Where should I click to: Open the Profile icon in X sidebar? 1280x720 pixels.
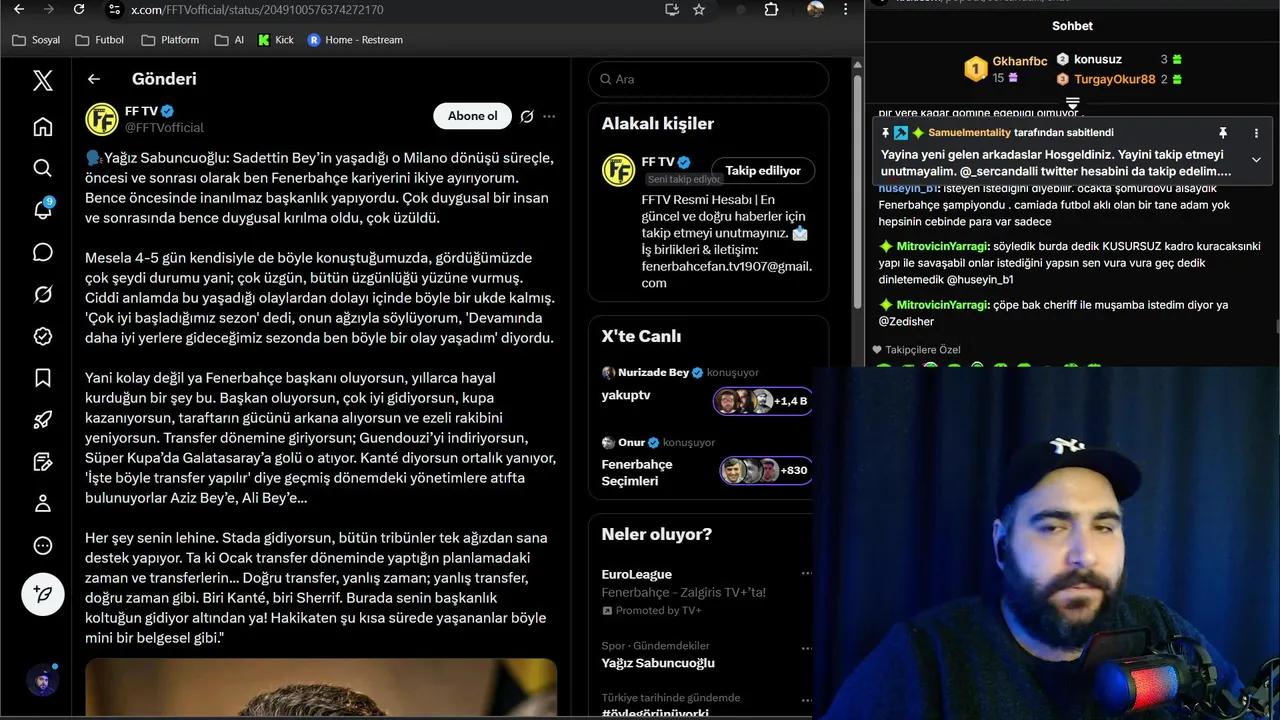click(x=42, y=504)
